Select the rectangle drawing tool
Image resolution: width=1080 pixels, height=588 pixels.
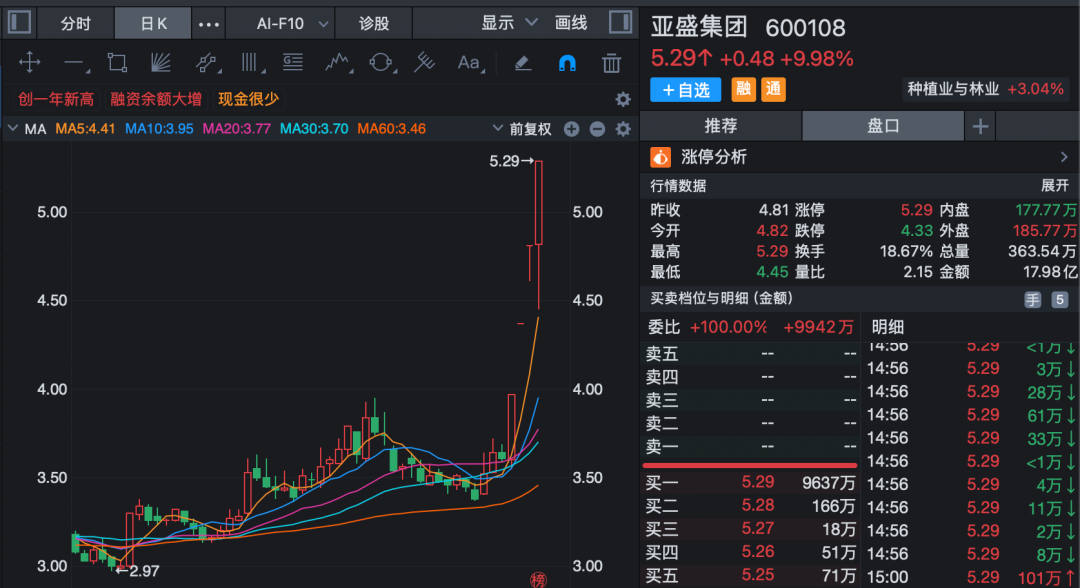point(117,63)
